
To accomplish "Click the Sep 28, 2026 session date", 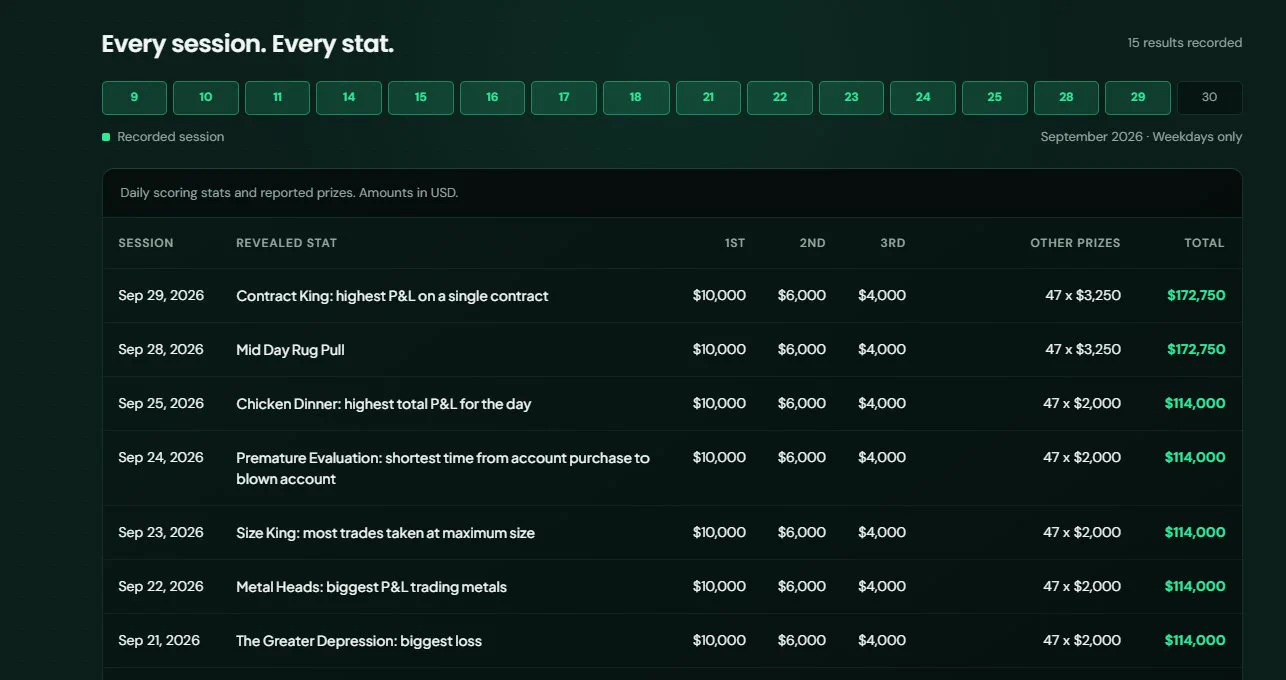I will tap(161, 350).
